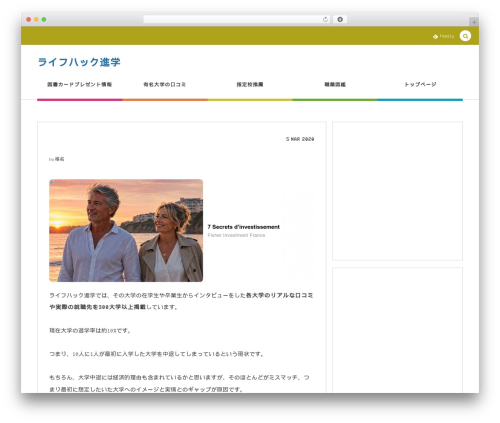This screenshot has height=423, width=500.
Task: Click the 5 MAR 2020 post date
Action: point(300,139)
